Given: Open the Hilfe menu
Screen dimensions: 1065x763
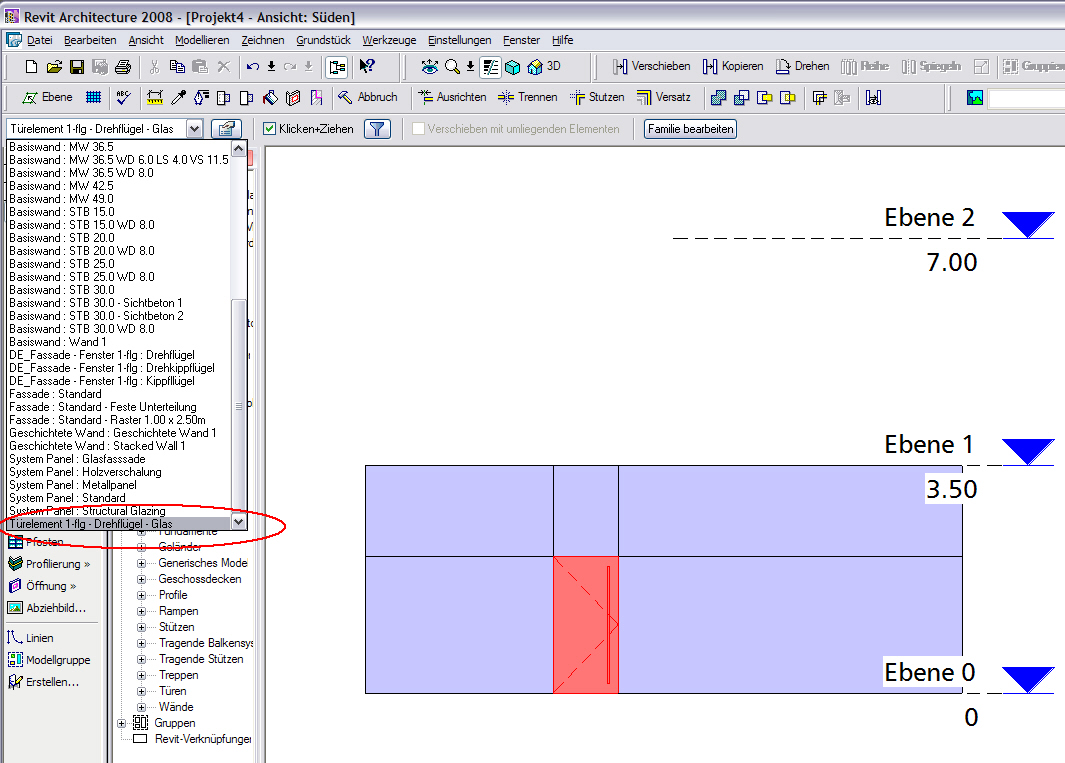Looking at the screenshot, I should (562, 40).
